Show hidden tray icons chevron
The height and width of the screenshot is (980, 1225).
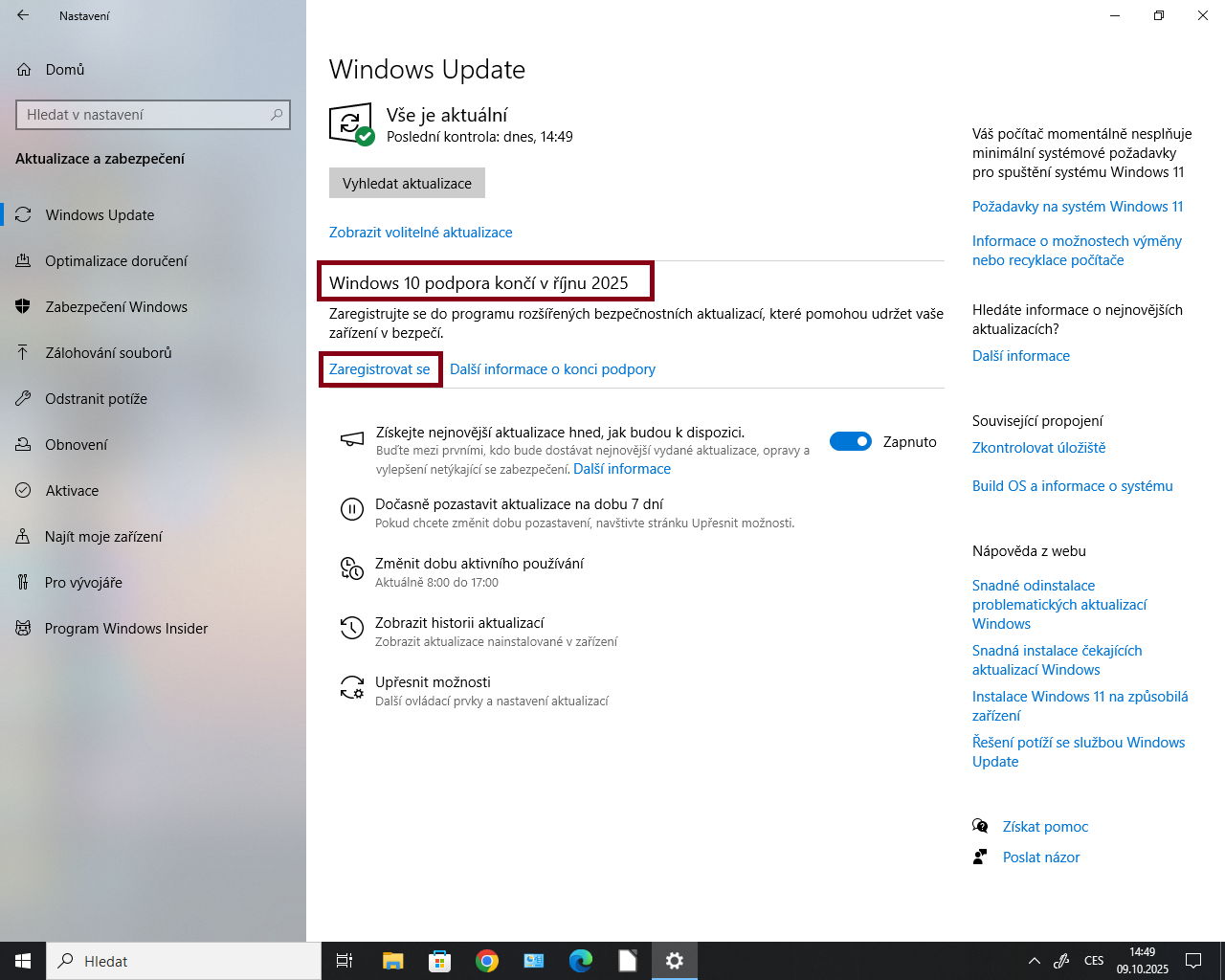[x=1034, y=961]
